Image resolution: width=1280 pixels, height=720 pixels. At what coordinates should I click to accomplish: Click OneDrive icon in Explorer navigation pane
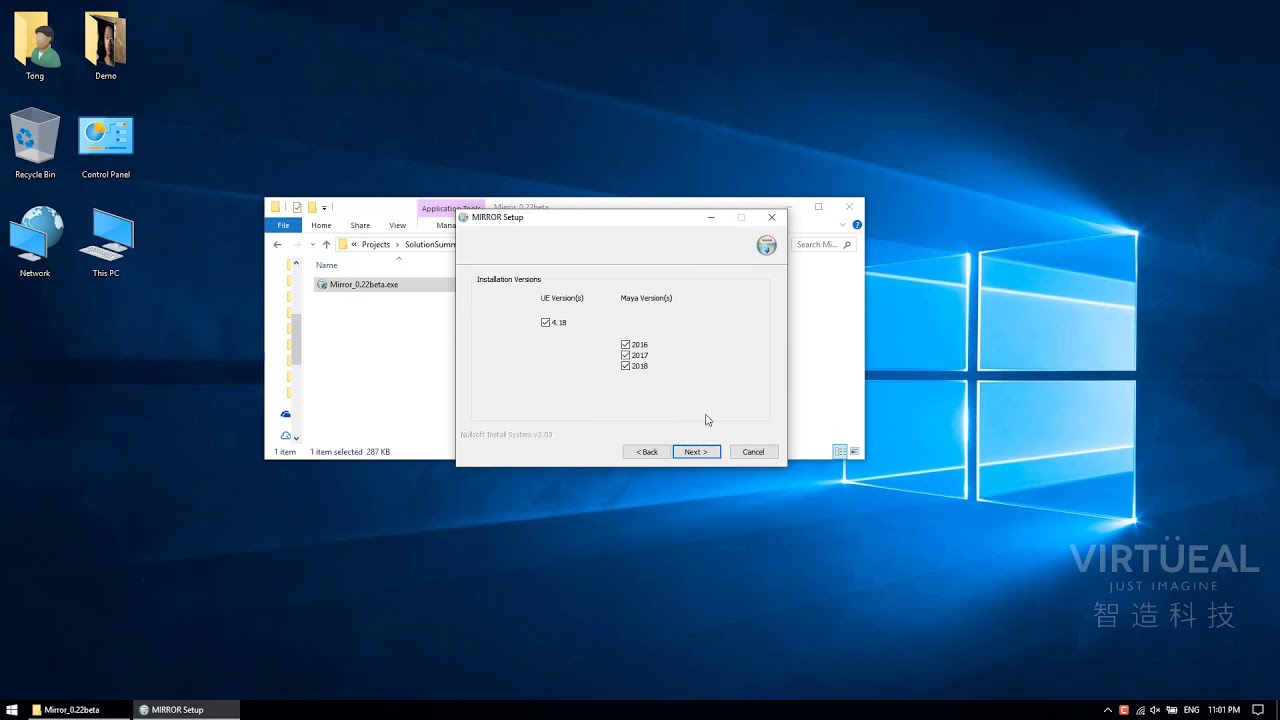click(x=286, y=414)
